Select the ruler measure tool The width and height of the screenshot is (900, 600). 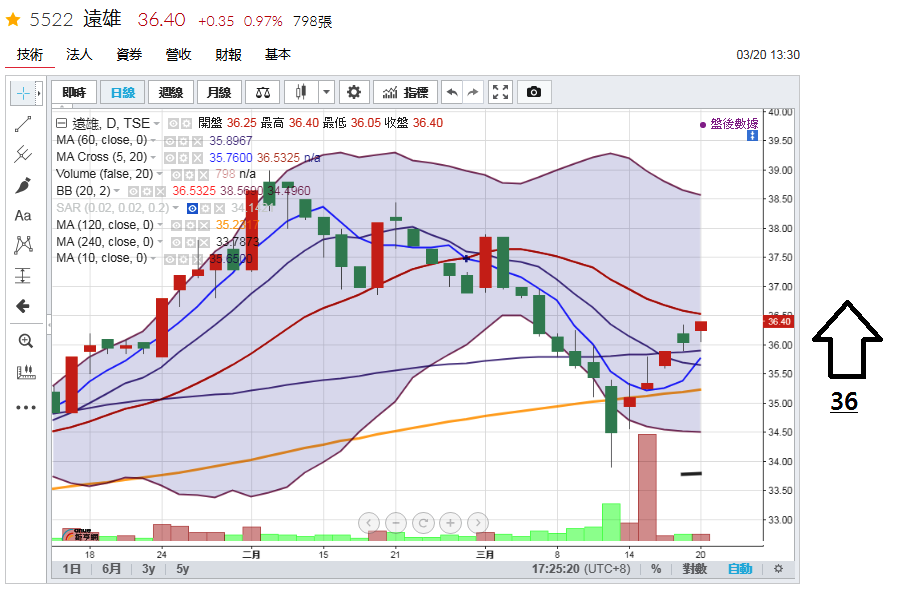coord(25,373)
